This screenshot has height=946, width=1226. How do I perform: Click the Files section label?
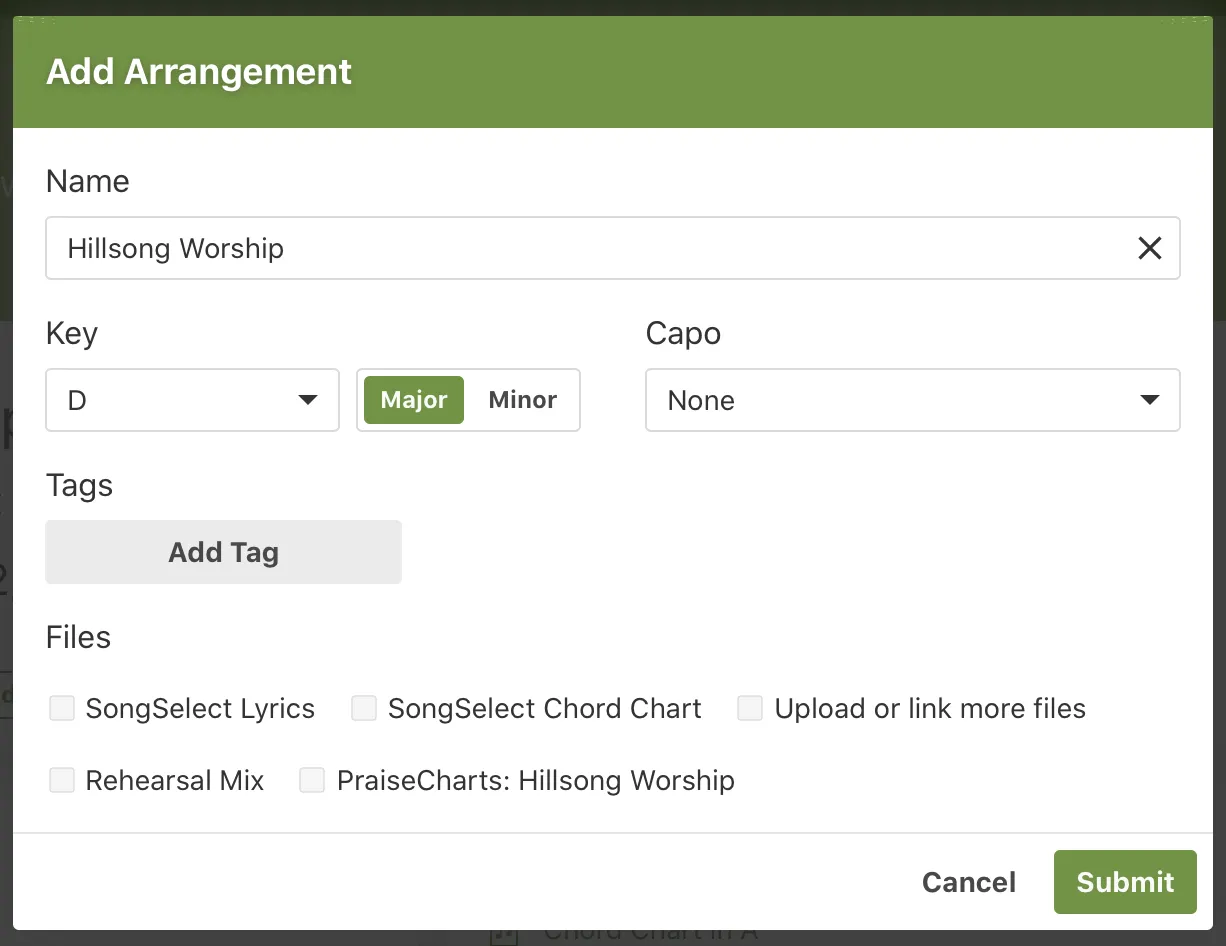point(78,637)
